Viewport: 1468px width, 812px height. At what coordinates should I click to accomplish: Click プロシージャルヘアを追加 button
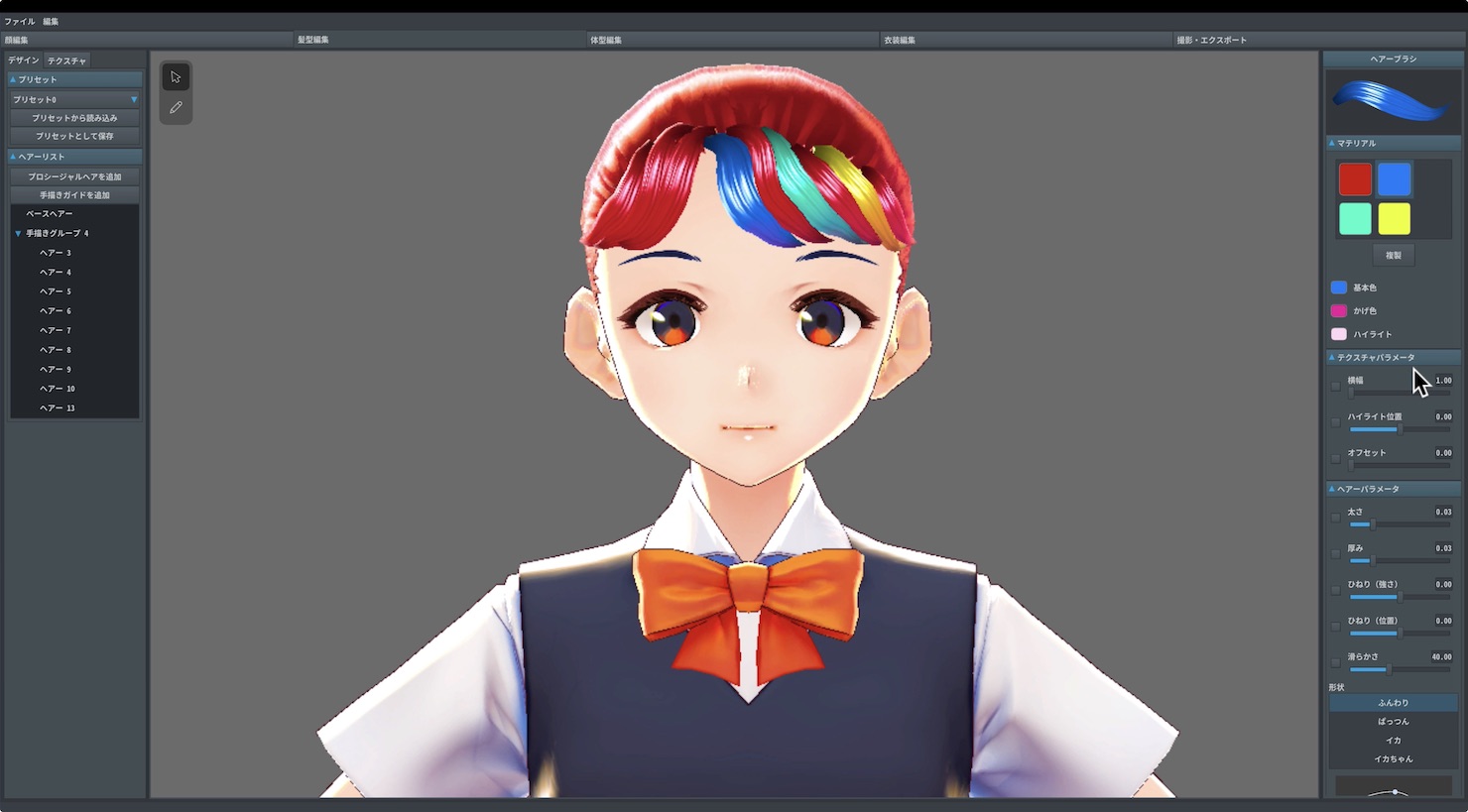pos(75,176)
